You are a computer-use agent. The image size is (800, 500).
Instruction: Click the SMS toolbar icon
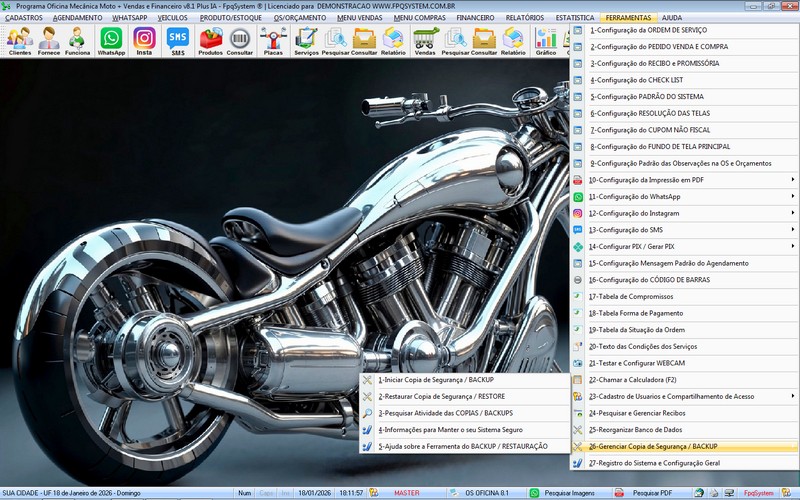(177, 40)
